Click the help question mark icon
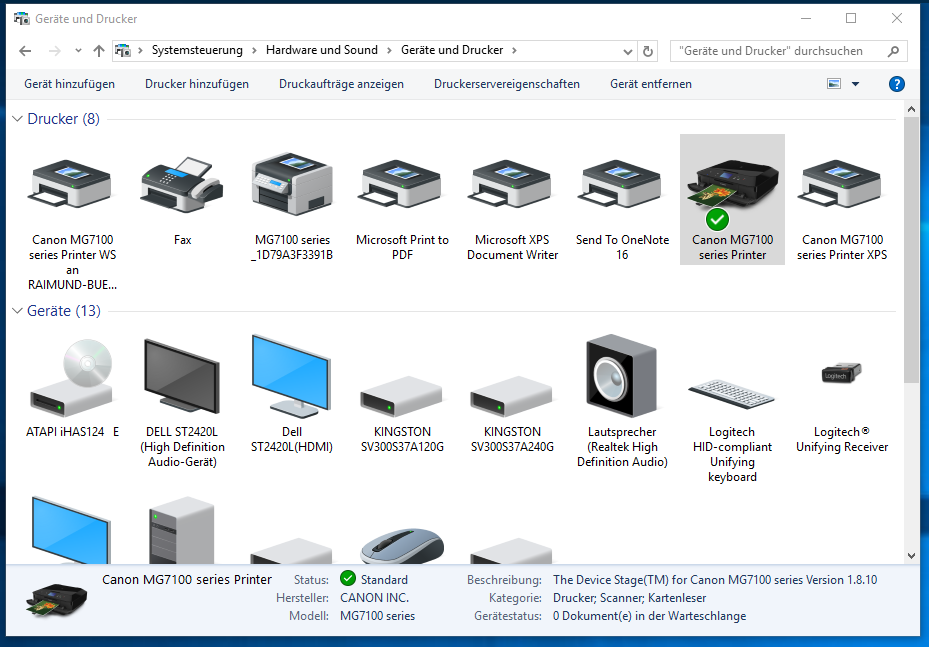Image resolution: width=929 pixels, height=647 pixels. (896, 84)
